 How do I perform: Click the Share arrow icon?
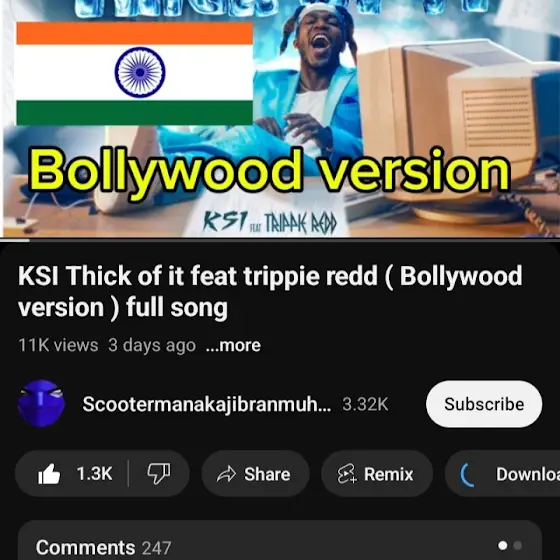(x=226, y=474)
